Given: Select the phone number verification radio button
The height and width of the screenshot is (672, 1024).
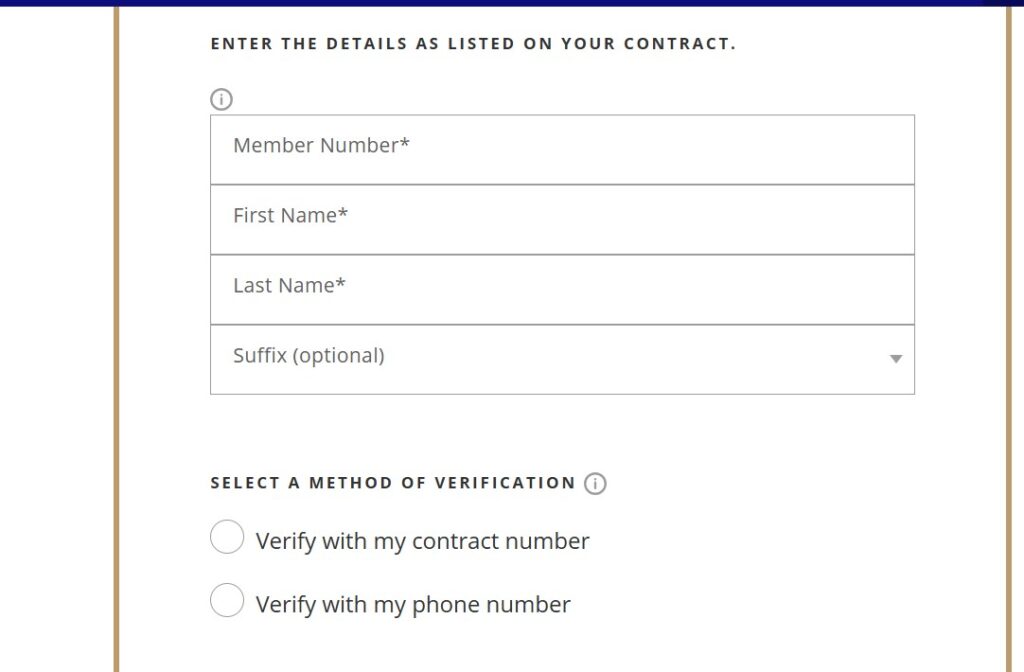Looking at the screenshot, I should [227, 600].
